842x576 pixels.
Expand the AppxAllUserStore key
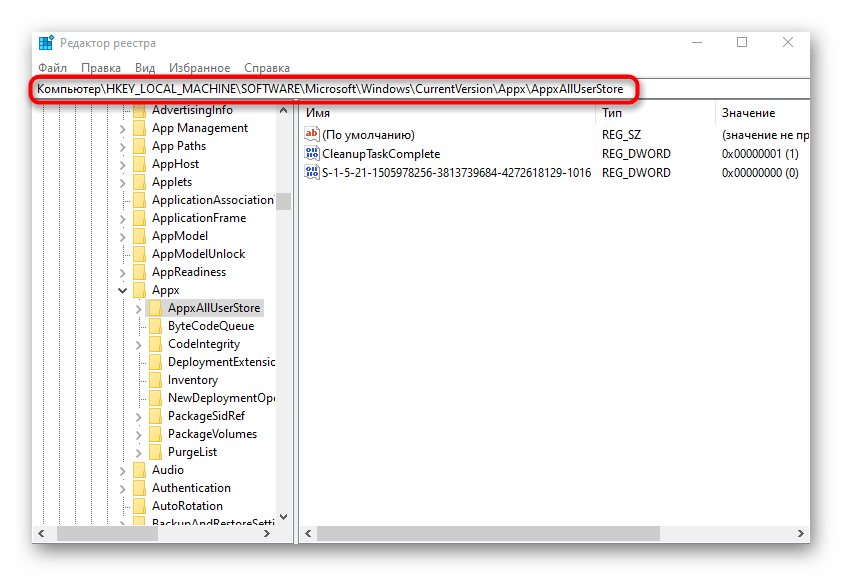tap(139, 309)
